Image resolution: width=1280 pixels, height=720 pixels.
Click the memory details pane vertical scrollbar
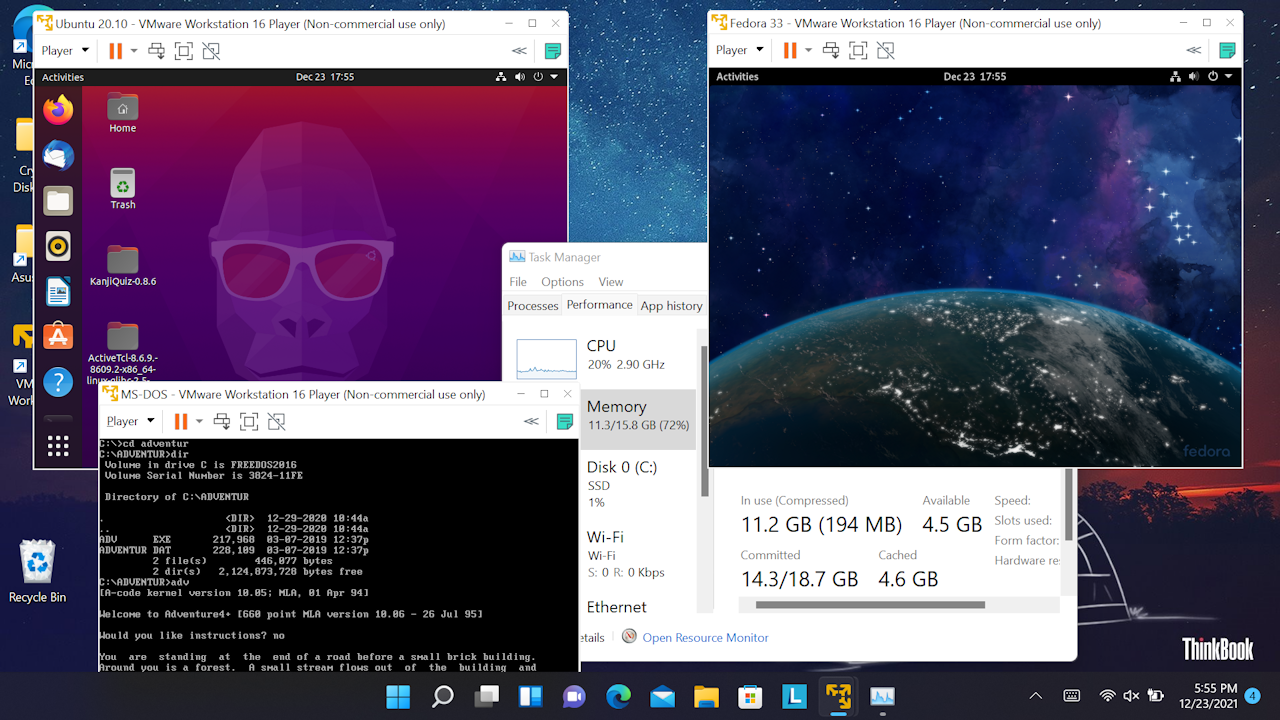pos(1068,505)
